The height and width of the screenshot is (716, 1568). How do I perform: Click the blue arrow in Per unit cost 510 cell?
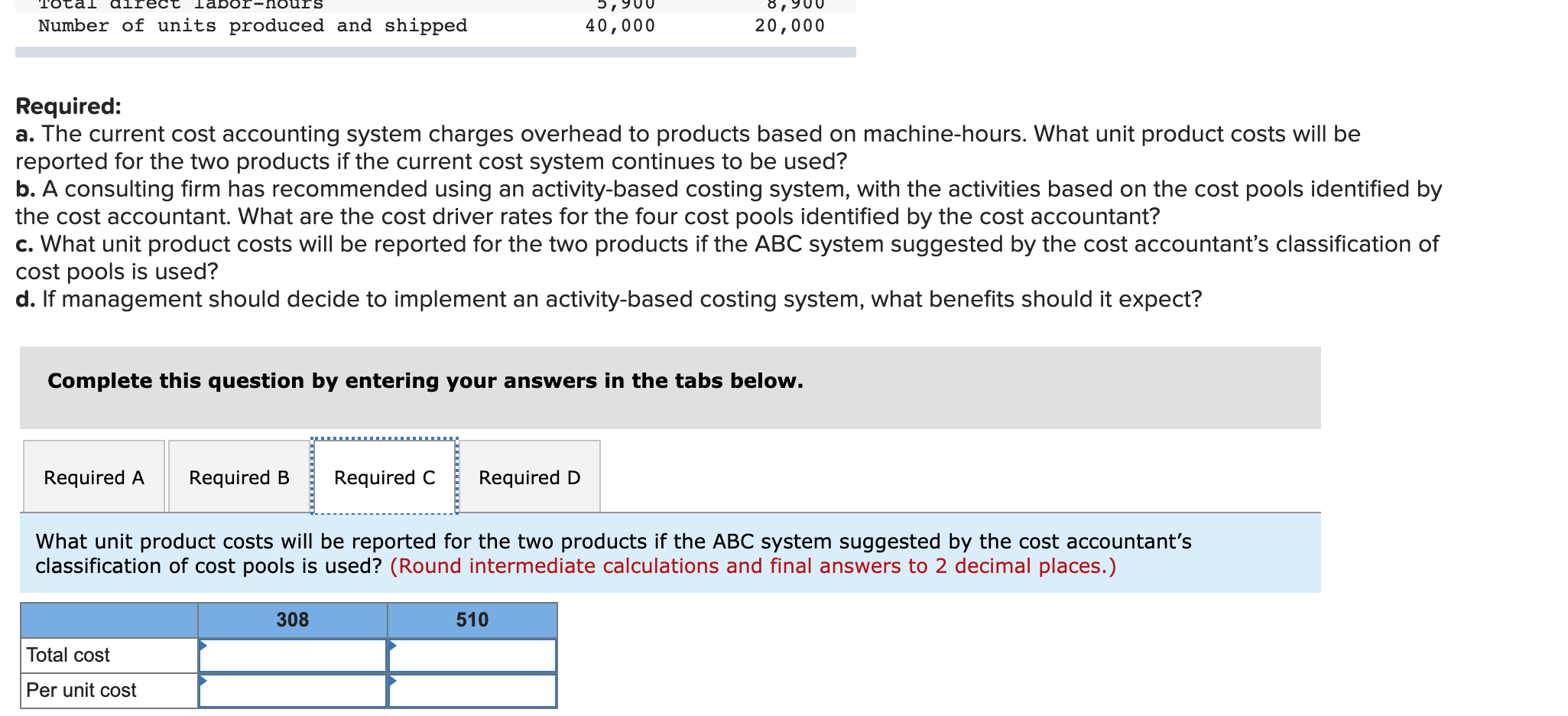click(392, 681)
